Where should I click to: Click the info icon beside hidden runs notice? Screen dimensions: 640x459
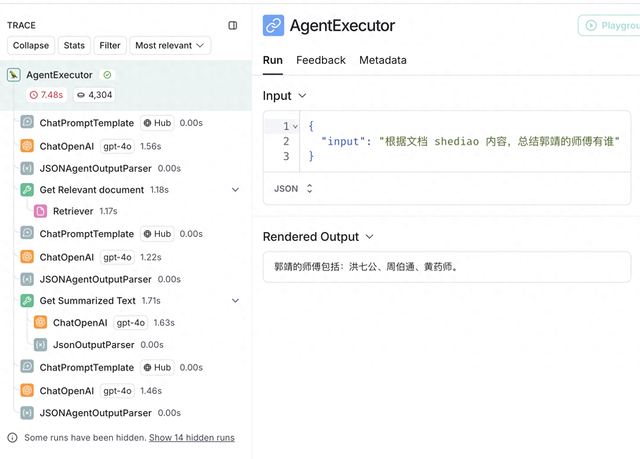click(x=13, y=438)
